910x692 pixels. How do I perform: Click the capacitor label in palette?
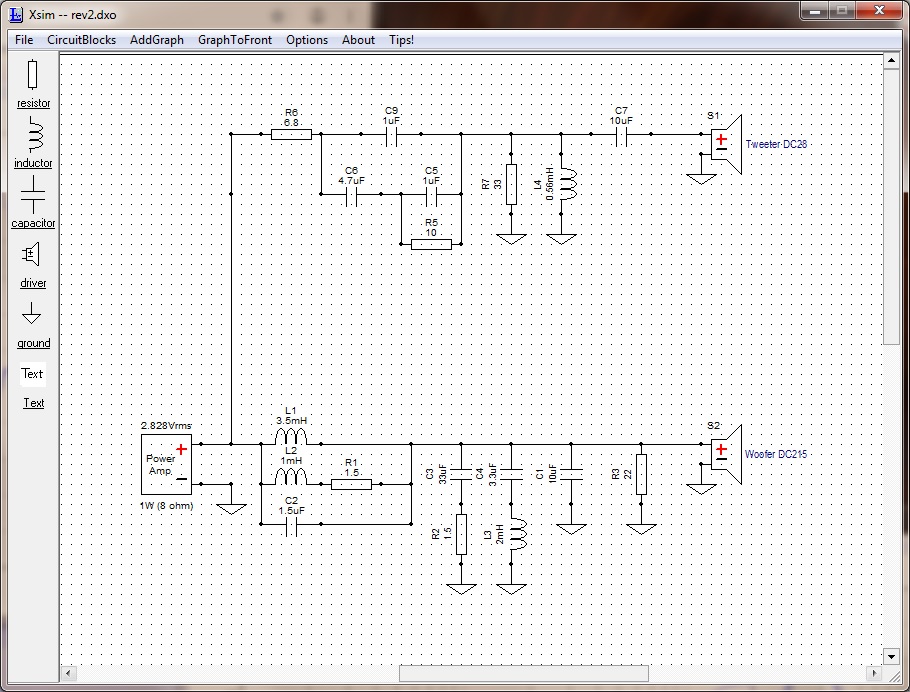pyautogui.click(x=33, y=223)
